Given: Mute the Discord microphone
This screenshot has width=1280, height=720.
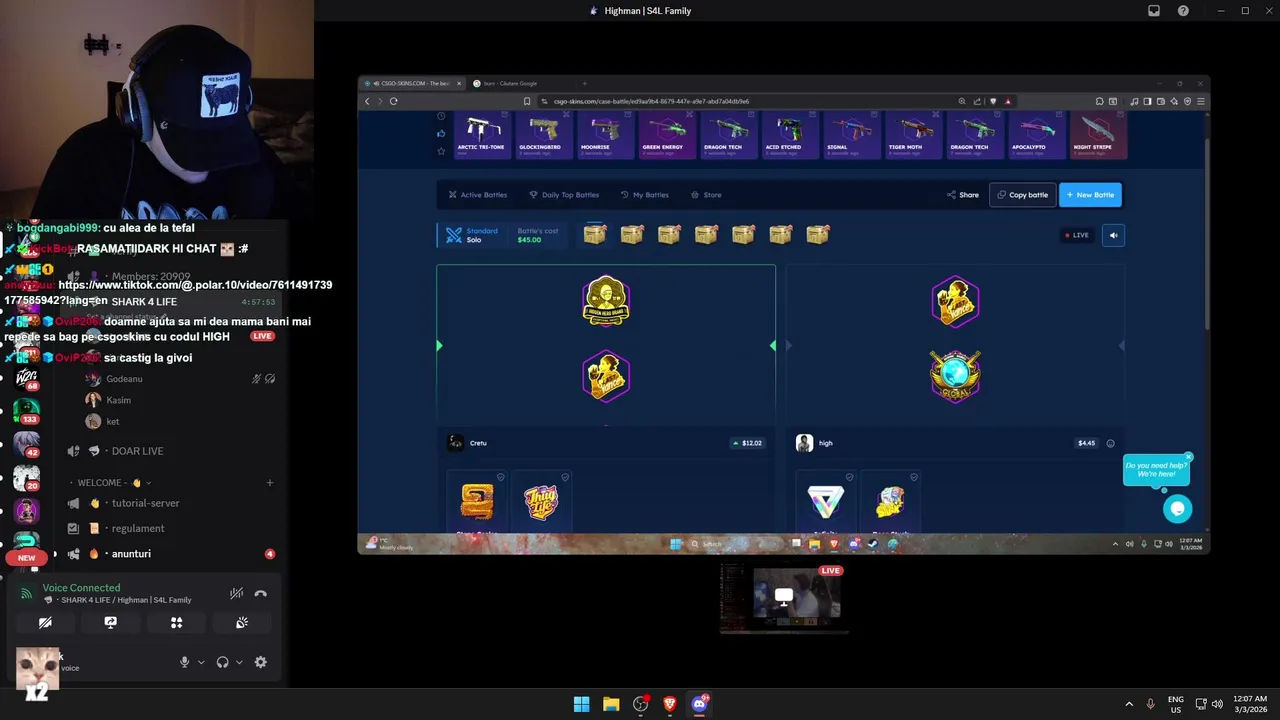Looking at the screenshot, I should [x=184, y=662].
